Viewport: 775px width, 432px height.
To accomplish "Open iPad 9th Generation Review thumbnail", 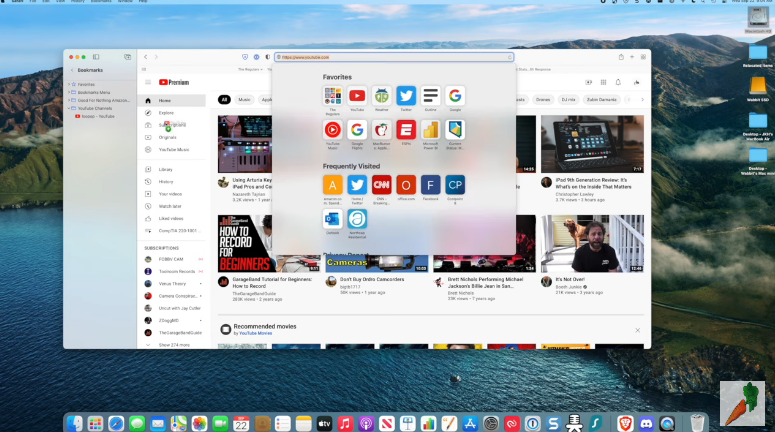I will [x=592, y=144].
